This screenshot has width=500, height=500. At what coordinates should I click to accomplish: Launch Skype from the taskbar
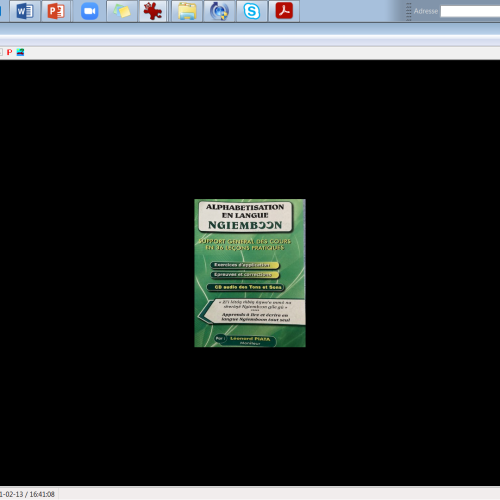[x=252, y=11]
